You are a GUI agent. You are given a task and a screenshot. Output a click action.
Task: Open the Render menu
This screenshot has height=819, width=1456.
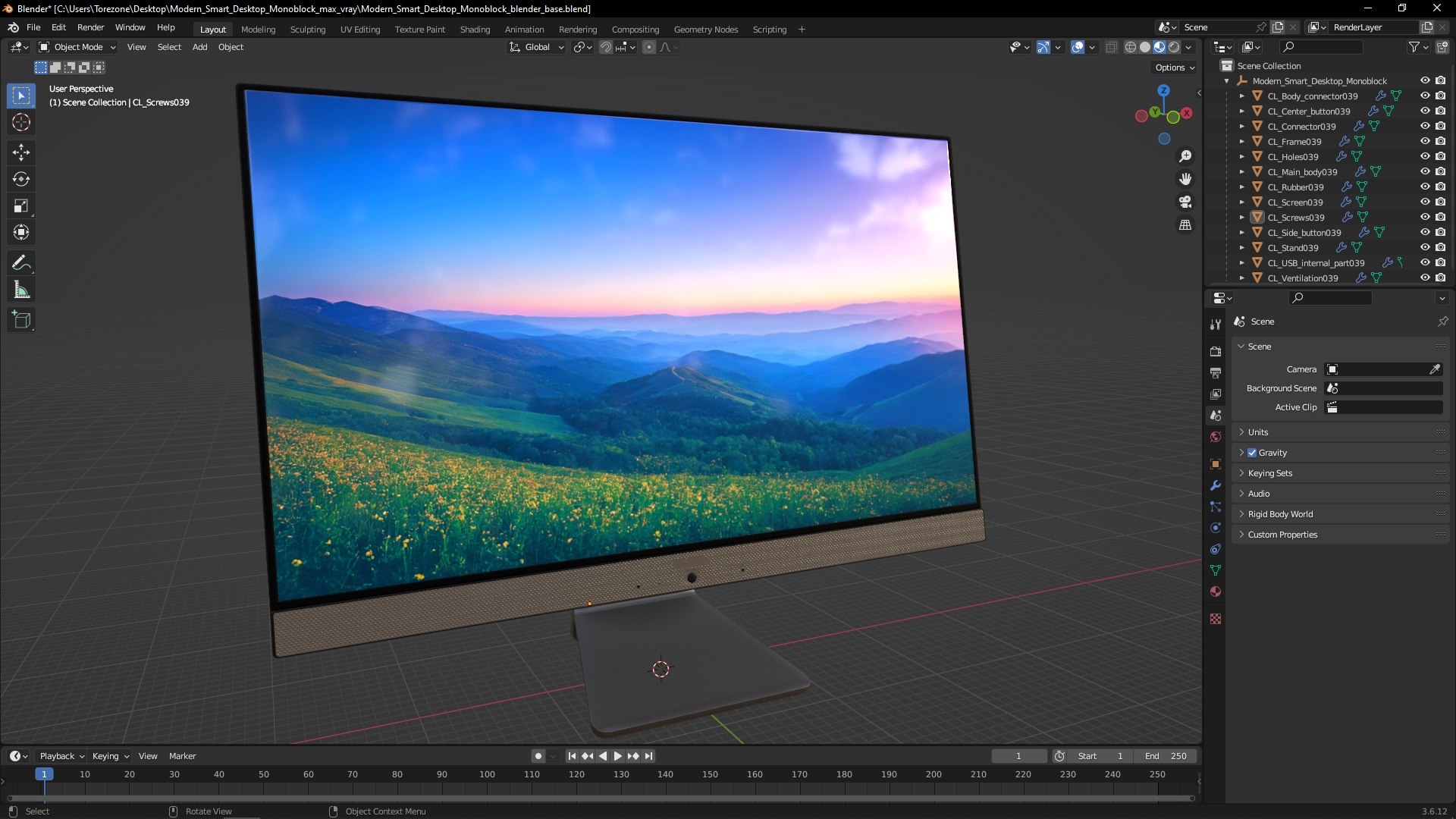[90, 27]
